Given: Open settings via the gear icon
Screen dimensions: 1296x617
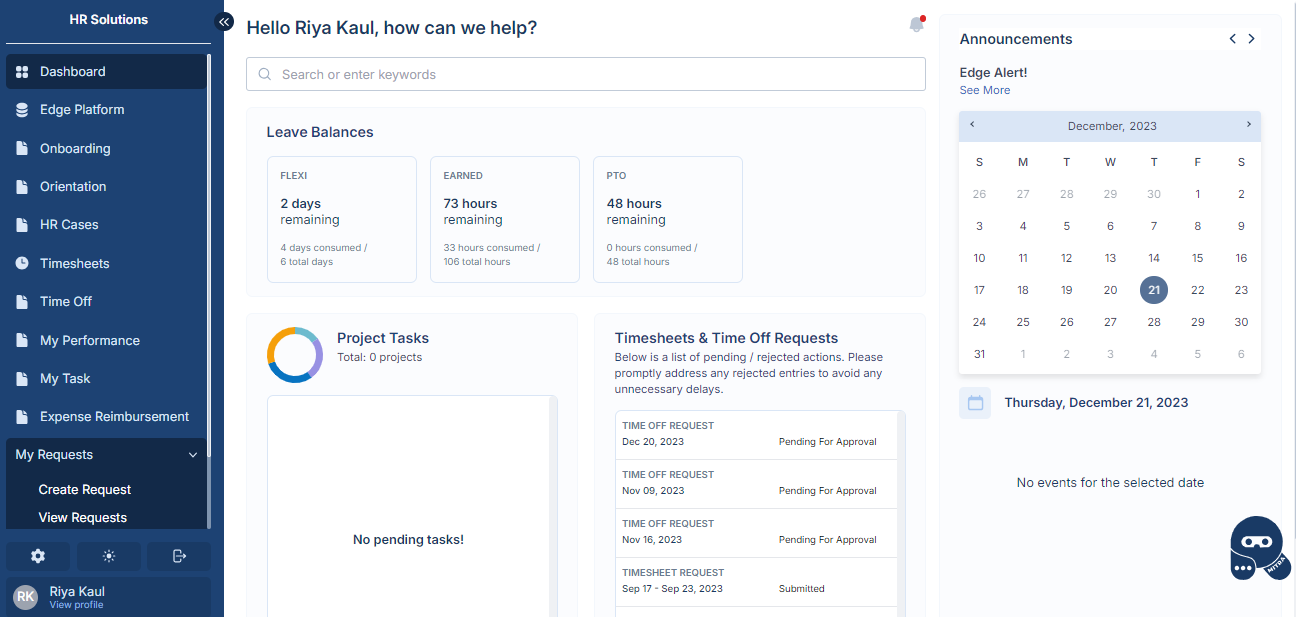Looking at the screenshot, I should tap(38, 556).
